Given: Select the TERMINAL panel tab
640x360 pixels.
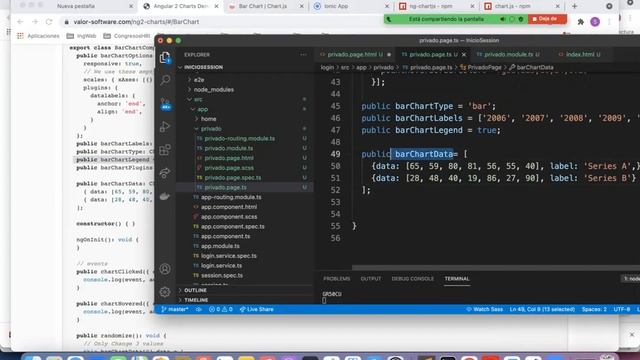Looking at the screenshot, I should [457, 279].
